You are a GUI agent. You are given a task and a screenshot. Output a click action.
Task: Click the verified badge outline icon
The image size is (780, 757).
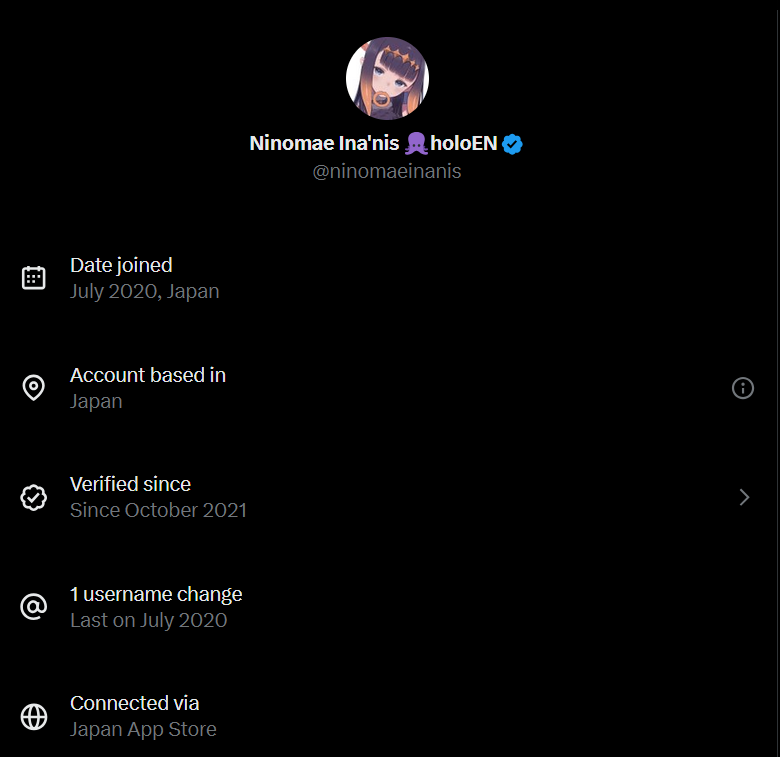tap(34, 497)
